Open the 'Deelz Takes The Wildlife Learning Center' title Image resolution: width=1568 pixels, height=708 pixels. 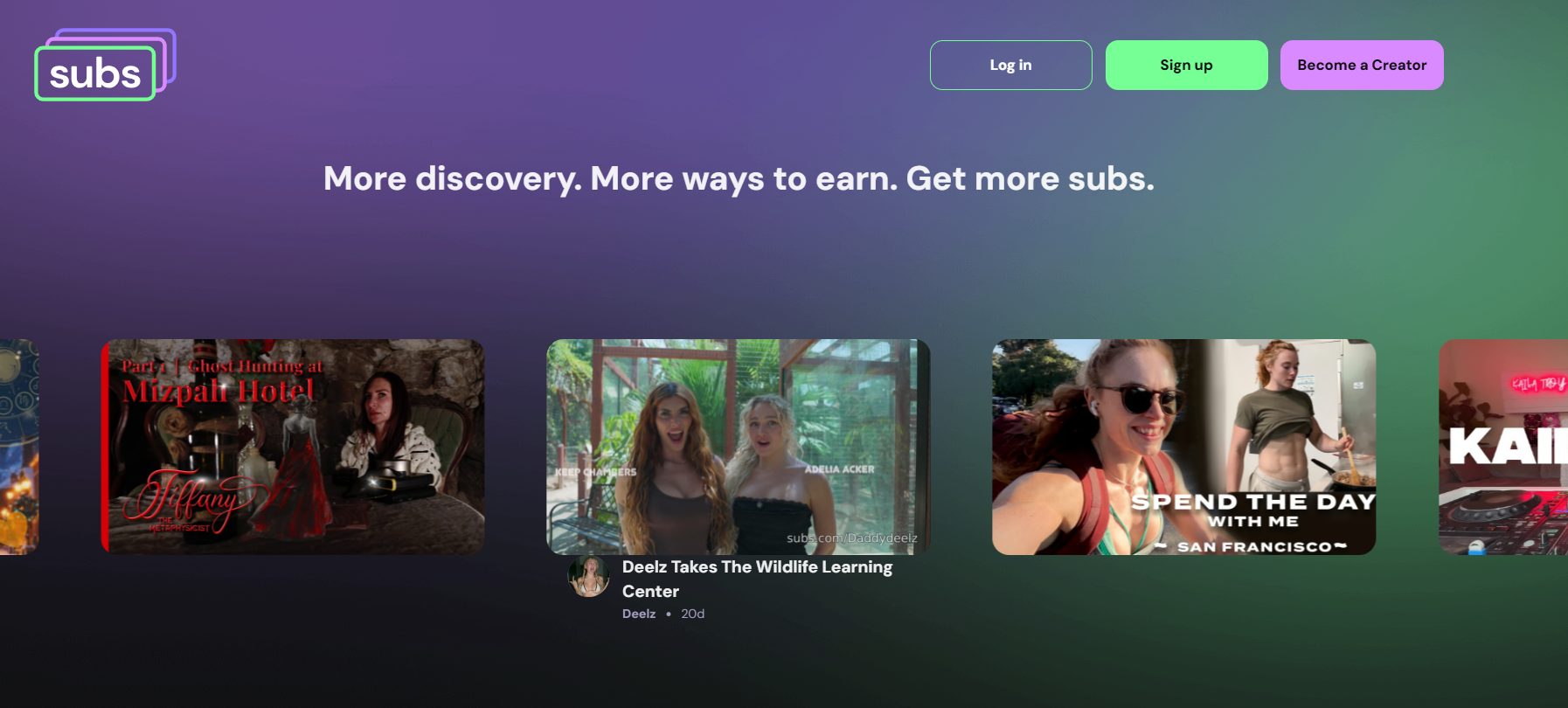(x=757, y=579)
